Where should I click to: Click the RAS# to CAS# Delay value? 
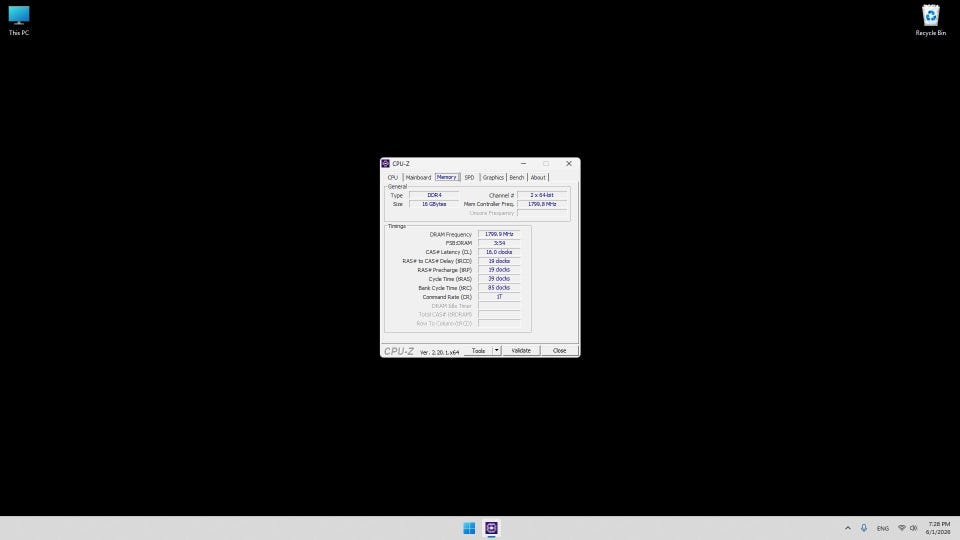[x=499, y=261]
